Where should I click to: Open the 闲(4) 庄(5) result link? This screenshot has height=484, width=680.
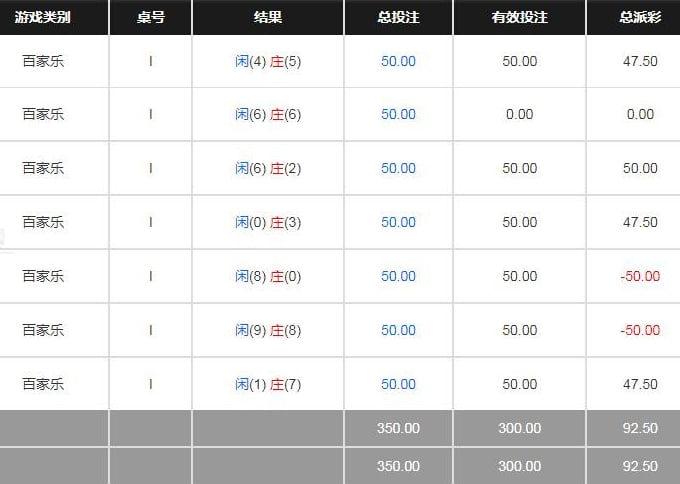click(268, 61)
